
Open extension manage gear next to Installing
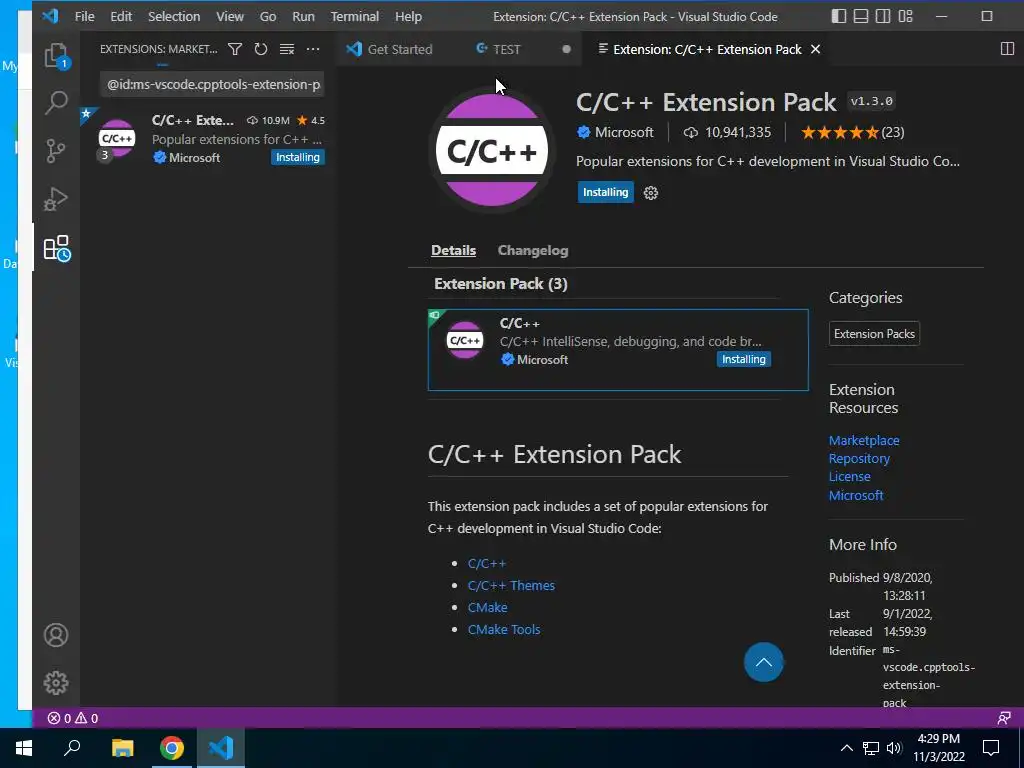650,193
